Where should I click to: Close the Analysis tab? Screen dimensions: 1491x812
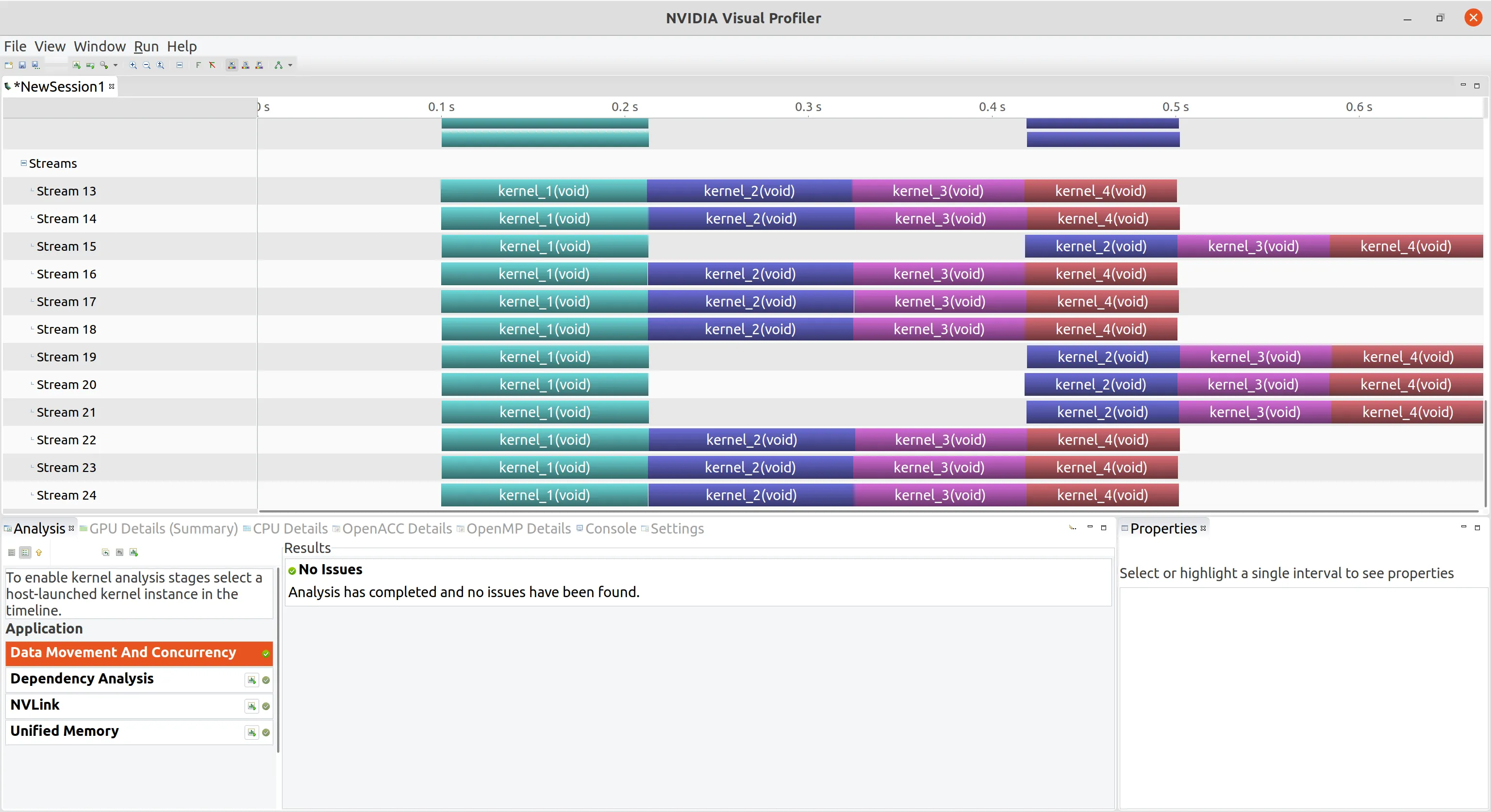[71, 528]
